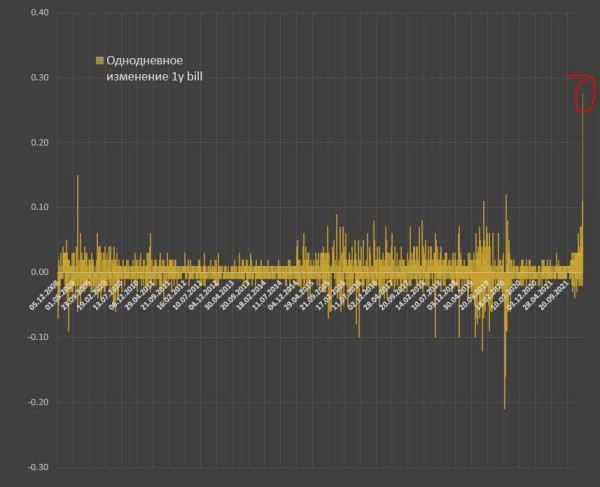Click the 0.10 y-axis label

(37, 208)
